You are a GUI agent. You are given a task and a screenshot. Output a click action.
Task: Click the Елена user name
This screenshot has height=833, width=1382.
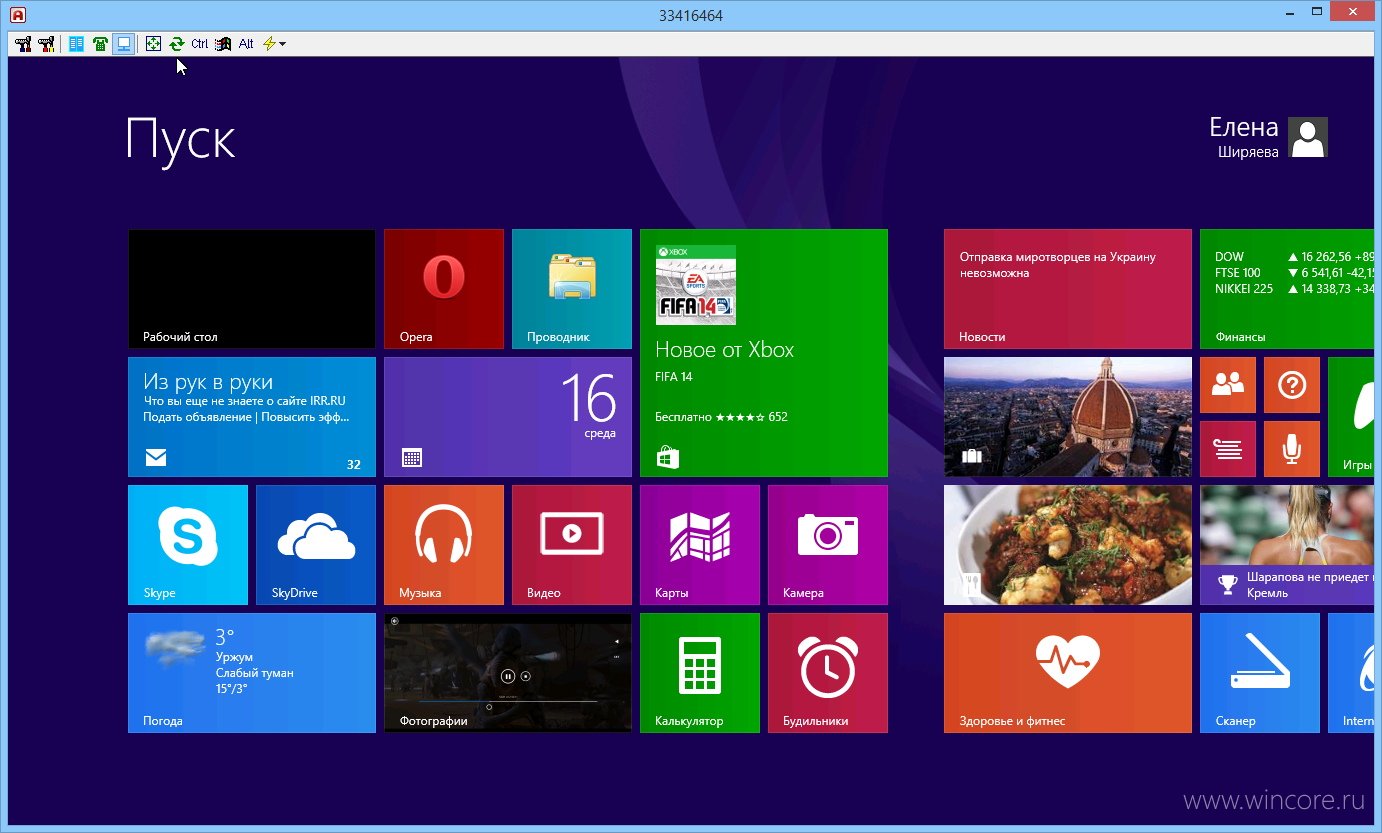[x=1244, y=127]
